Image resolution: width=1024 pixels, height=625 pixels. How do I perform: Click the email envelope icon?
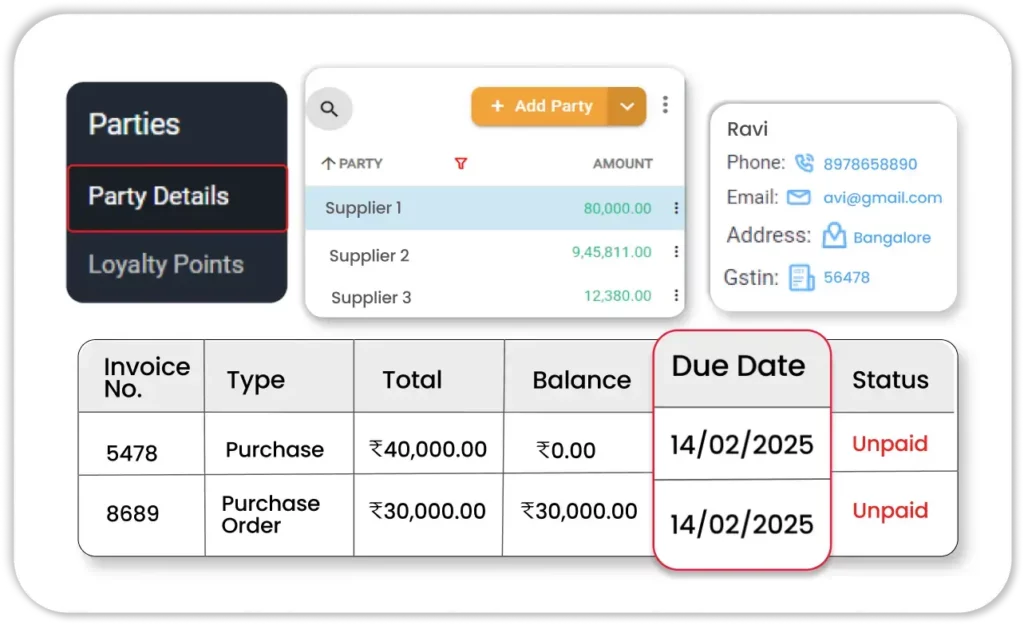pos(798,198)
